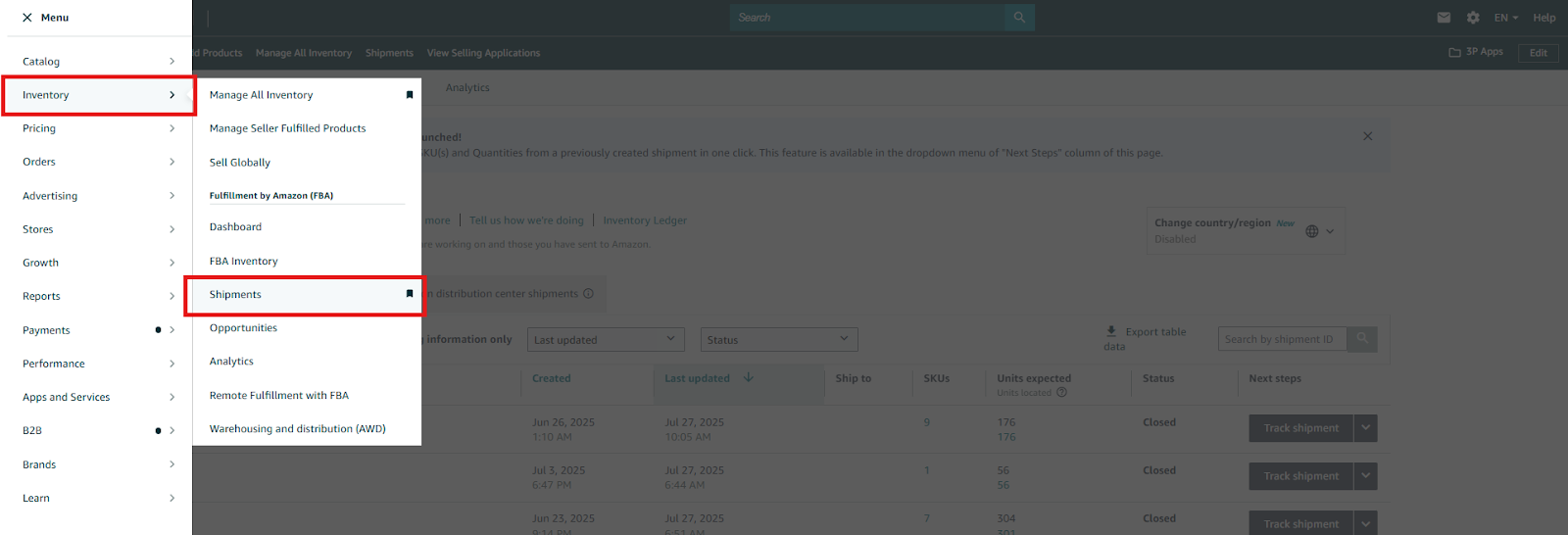Click the bookmark icon beside Manage All Inventory
Screen dimensions: 1568x535
[x=410, y=95]
